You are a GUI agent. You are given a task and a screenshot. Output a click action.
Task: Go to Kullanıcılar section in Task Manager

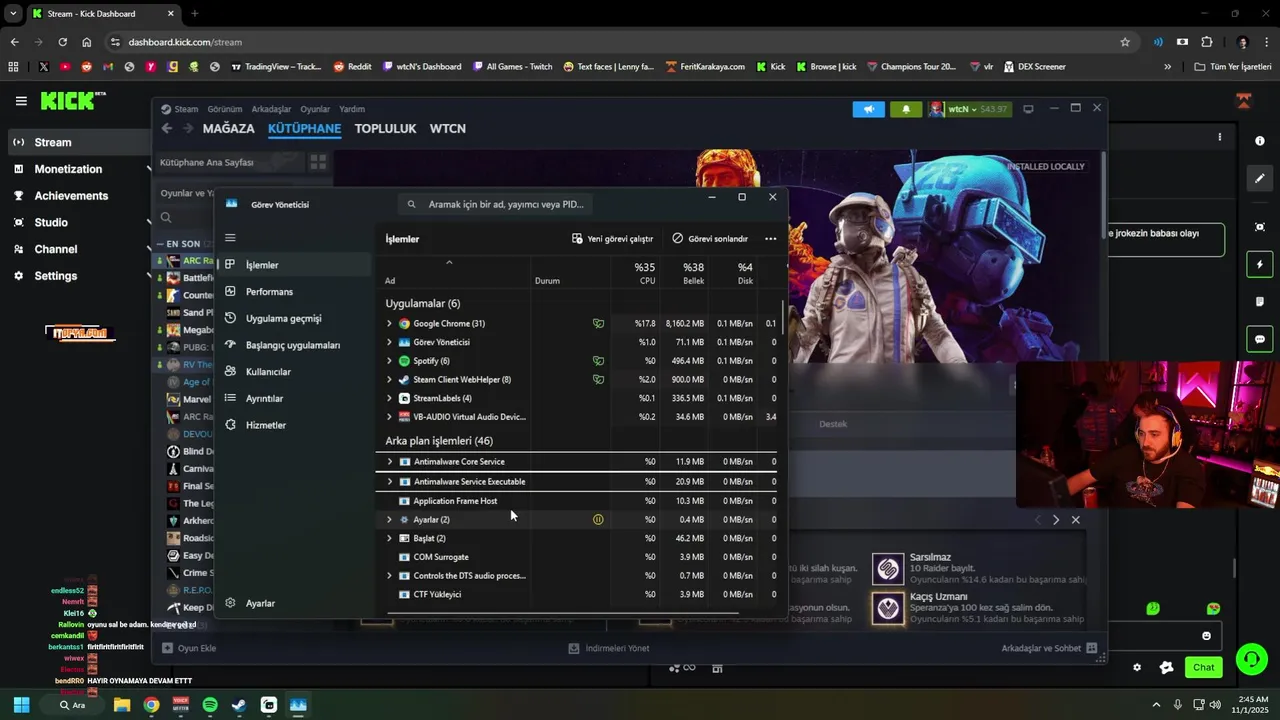pos(268,372)
